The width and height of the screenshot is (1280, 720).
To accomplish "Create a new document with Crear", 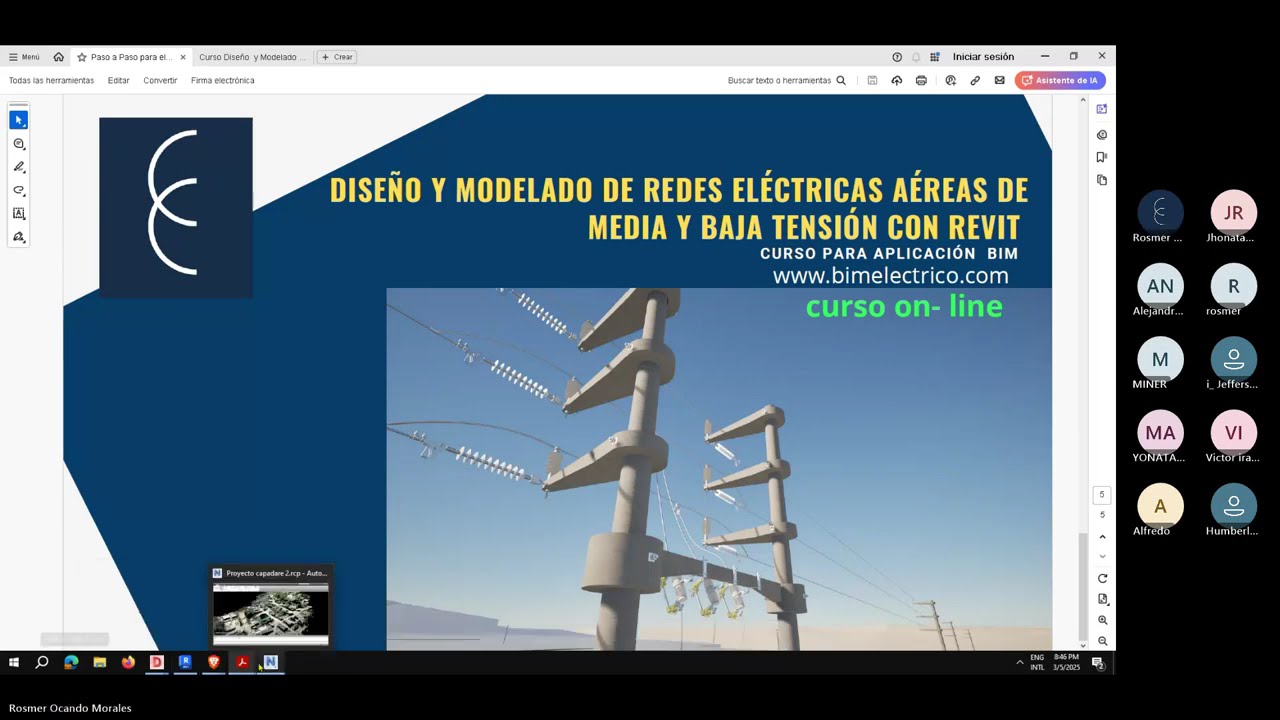I will tap(337, 57).
